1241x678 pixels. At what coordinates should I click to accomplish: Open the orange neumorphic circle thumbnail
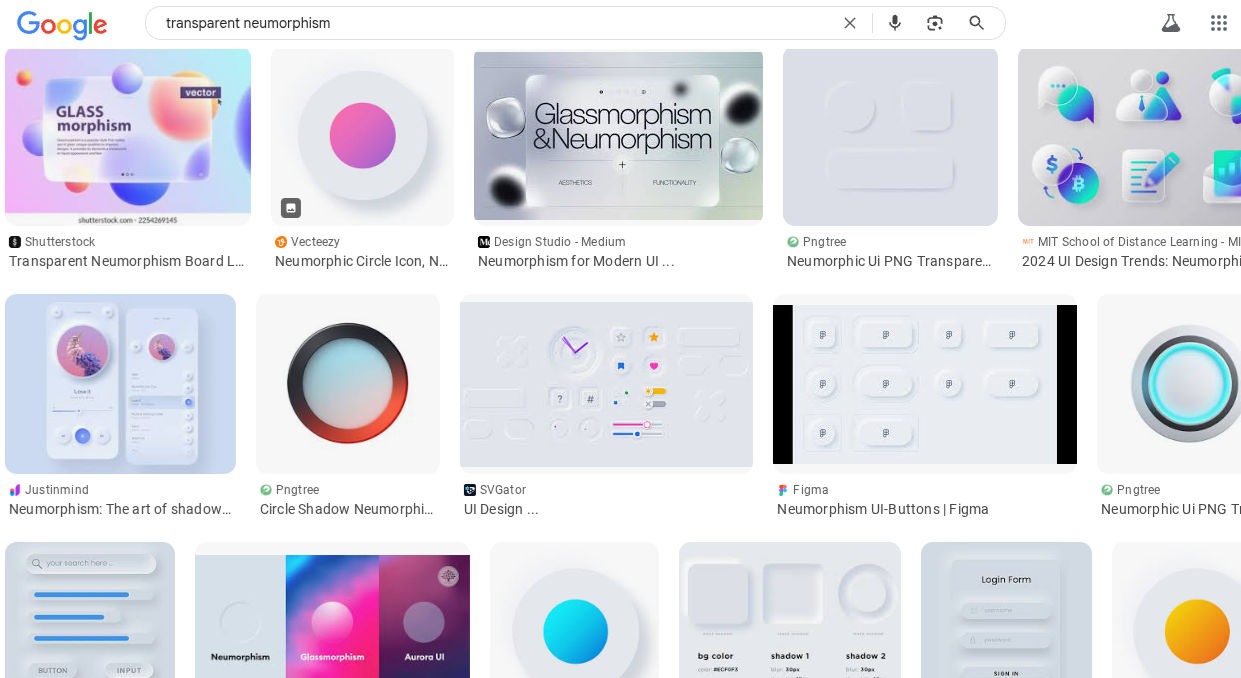(1176, 610)
